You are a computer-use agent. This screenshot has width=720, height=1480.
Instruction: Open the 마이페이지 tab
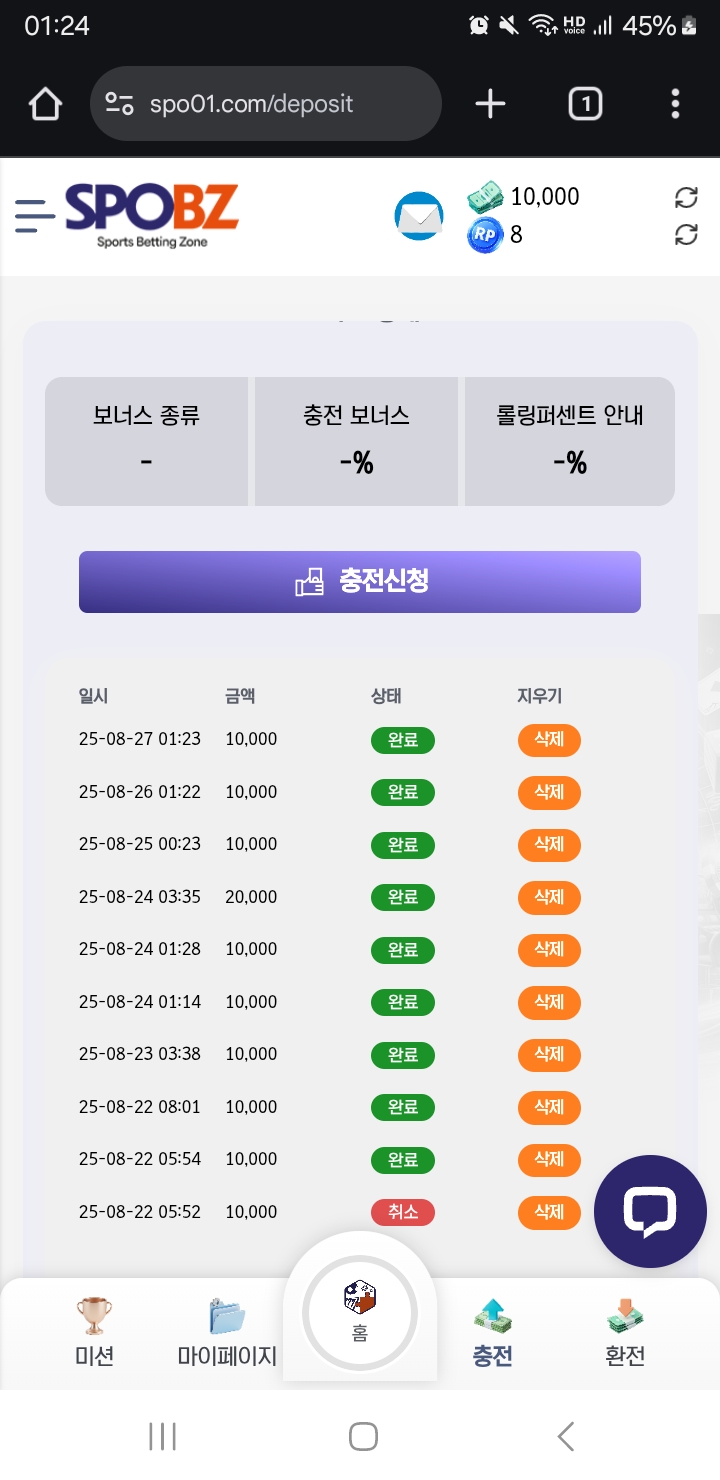coord(227,1331)
